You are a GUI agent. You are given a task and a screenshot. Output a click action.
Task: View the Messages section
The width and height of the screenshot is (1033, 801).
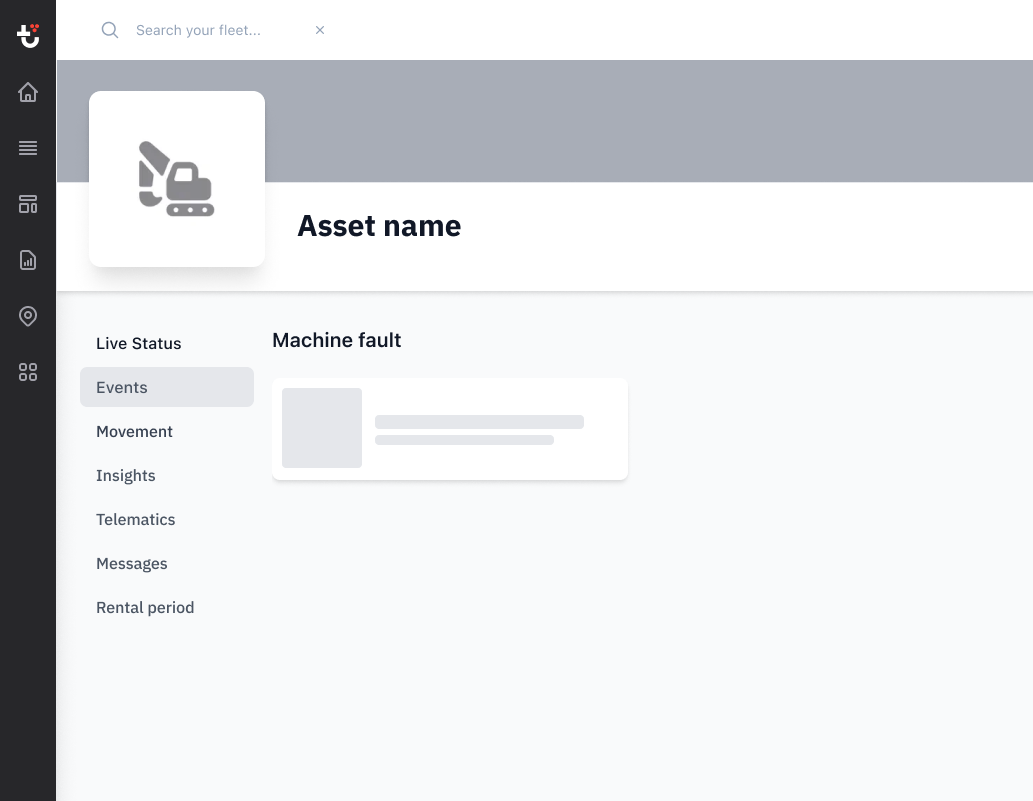click(x=132, y=563)
